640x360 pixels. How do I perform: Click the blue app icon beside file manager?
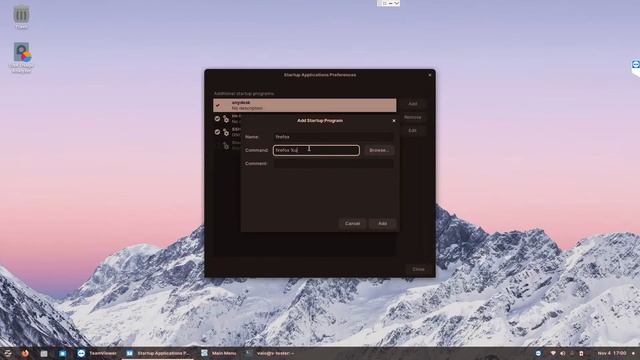pos(62,353)
